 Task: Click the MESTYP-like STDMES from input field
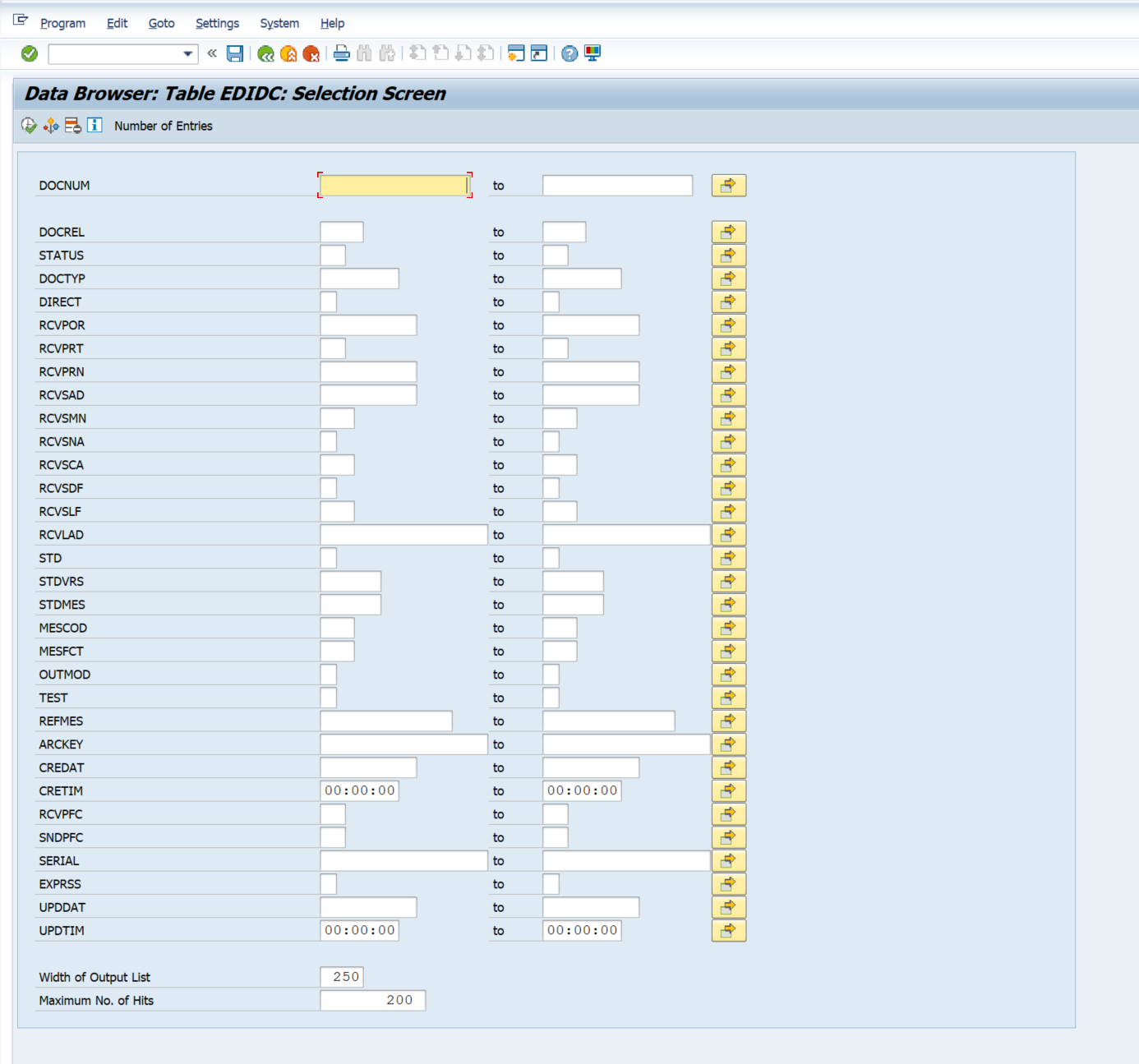tap(350, 605)
